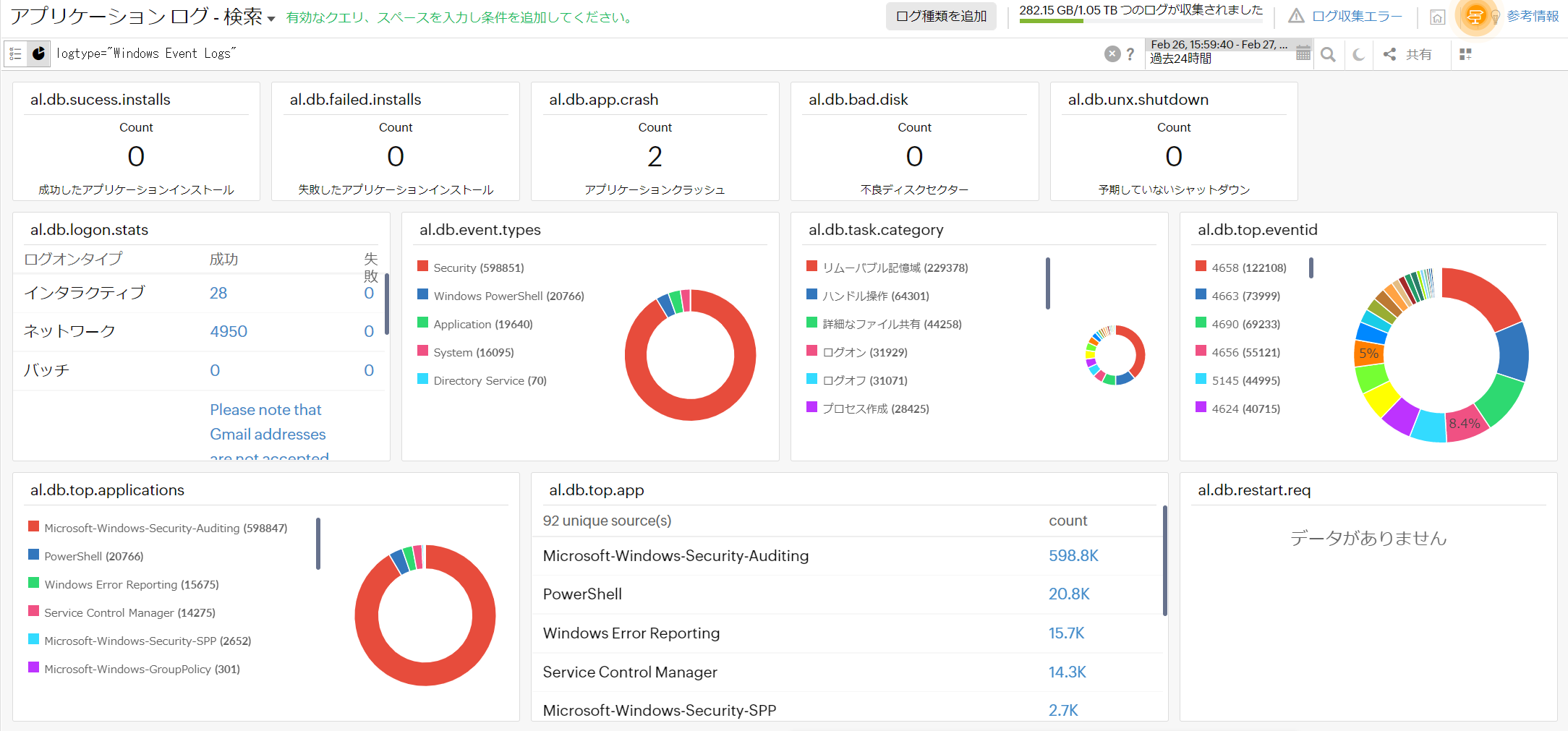Image resolution: width=1568 pixels, height=731 pixels.
Task: Click the add widget grid icon
Action: click(x=1465, y=55)
